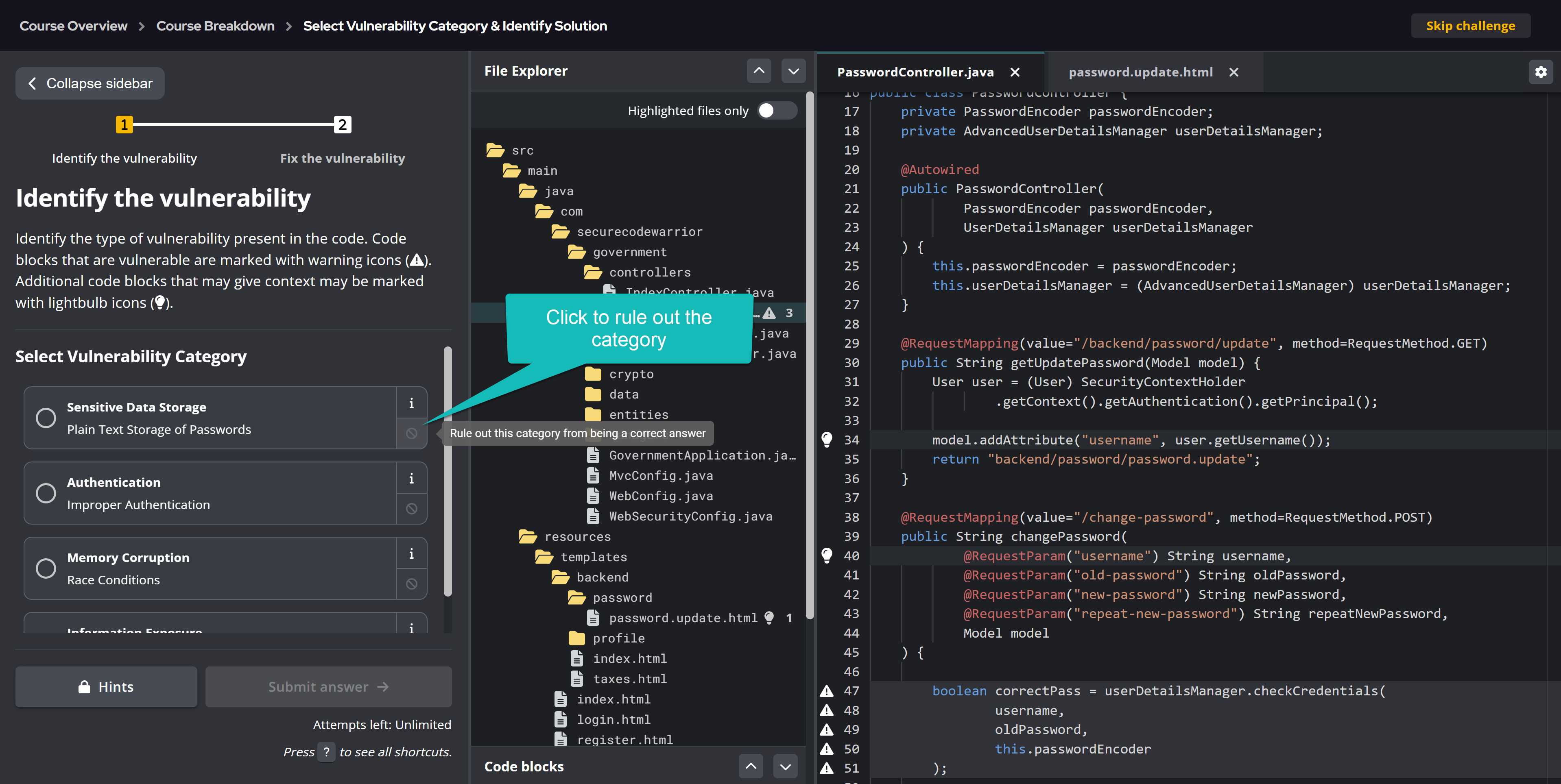Click step 1 Identify the vulnerability marker

click(x=124, y=125)
